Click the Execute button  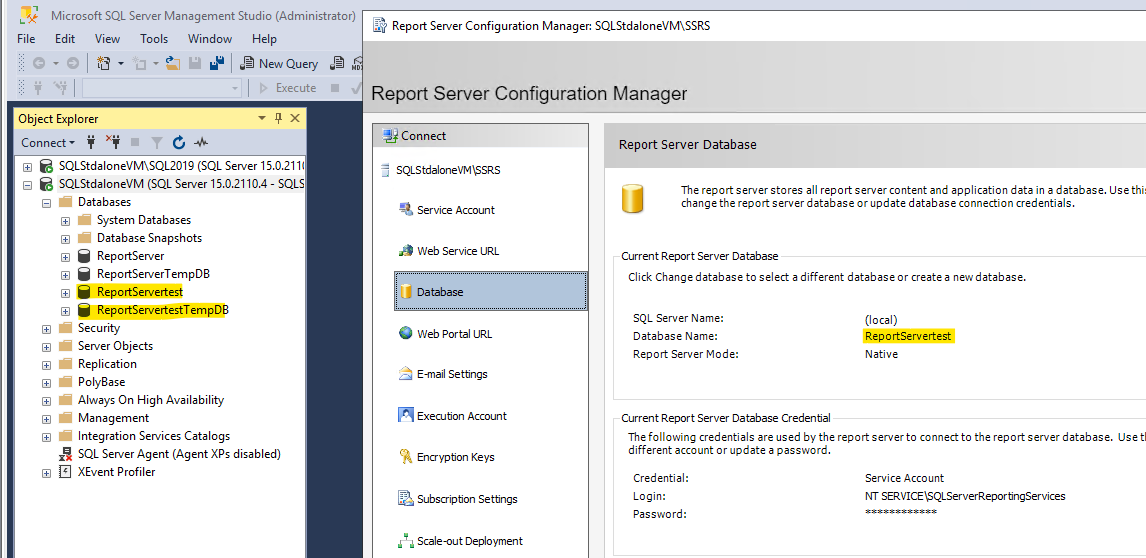click(288, 88)
